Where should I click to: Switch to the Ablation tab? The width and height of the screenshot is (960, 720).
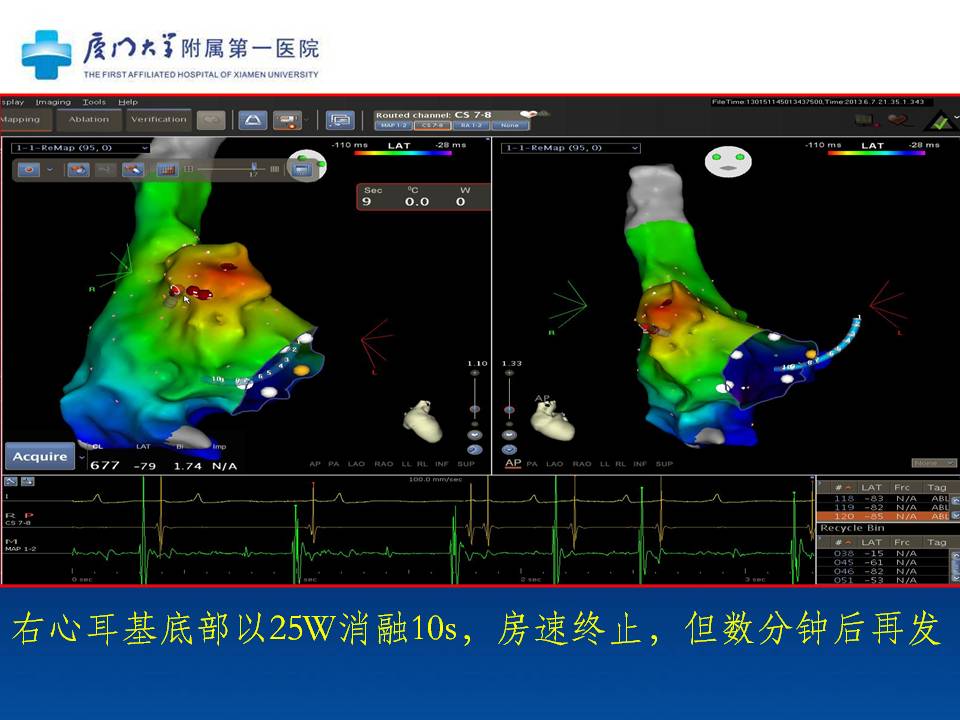click(89, 120)
